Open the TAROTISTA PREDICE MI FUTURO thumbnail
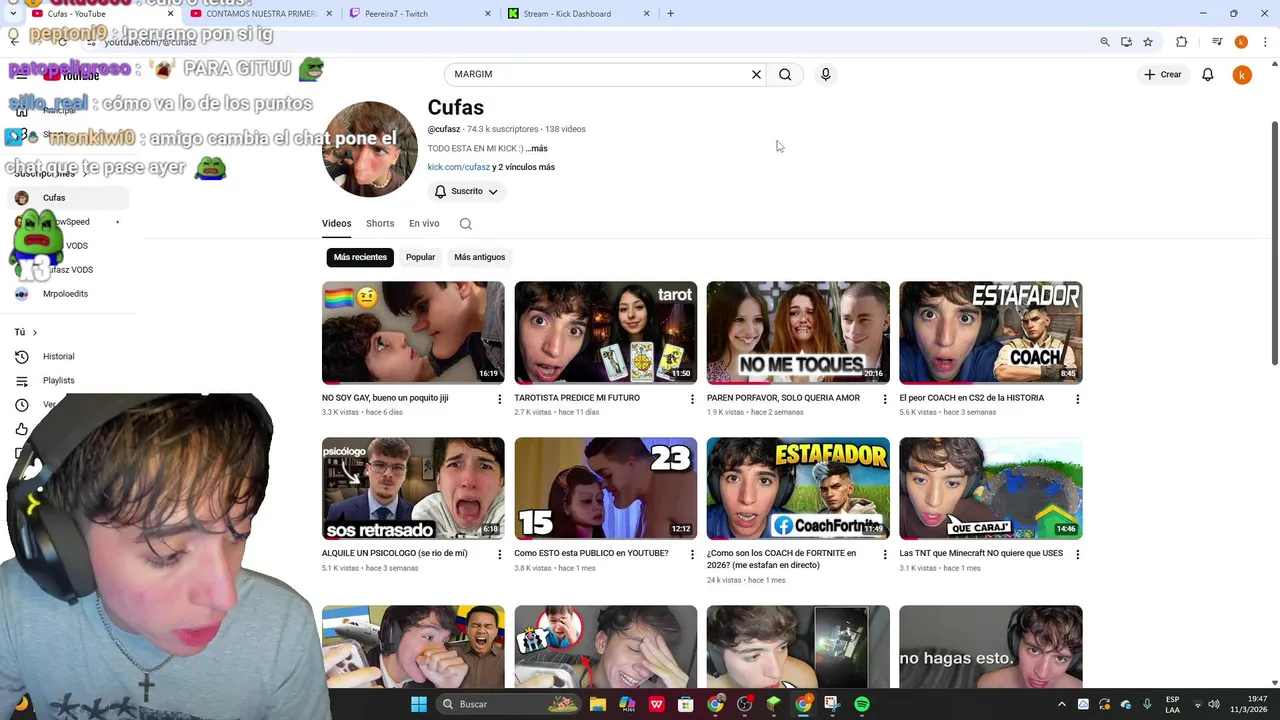This screenshot has height=720, width=1280. (x=606, y=333)
